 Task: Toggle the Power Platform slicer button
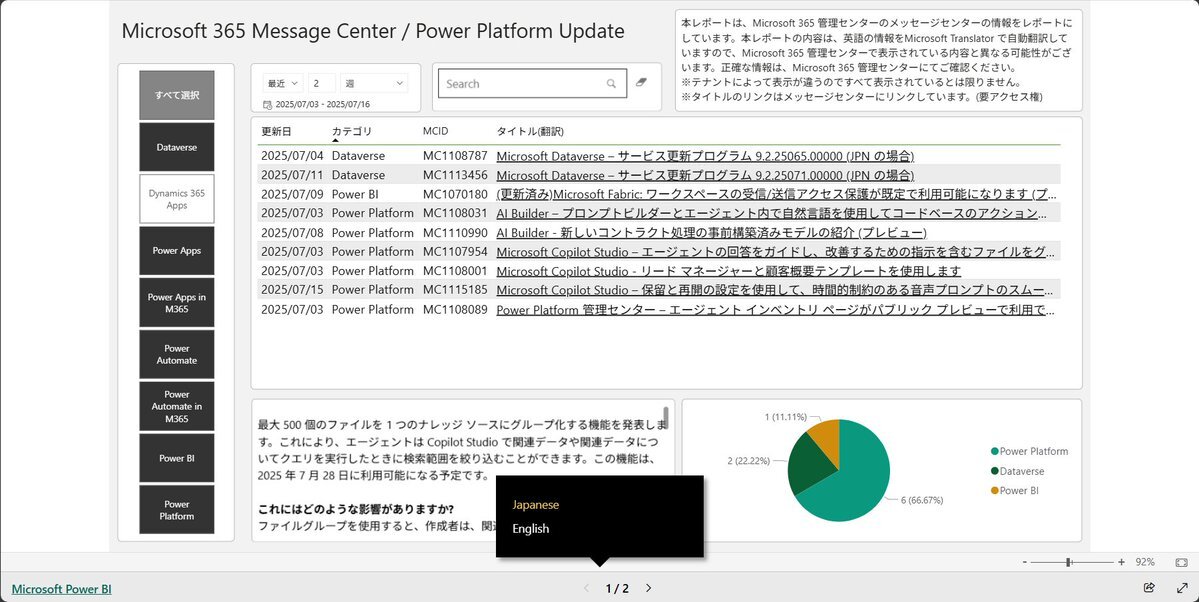point(177,509)
